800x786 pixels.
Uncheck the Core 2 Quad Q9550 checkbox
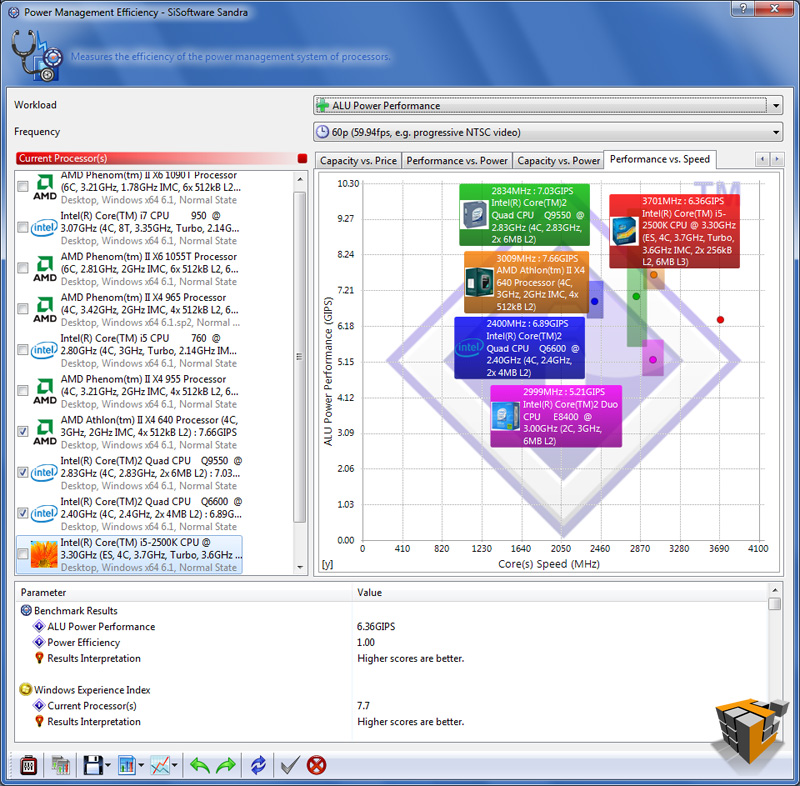[x=22, y=472]
